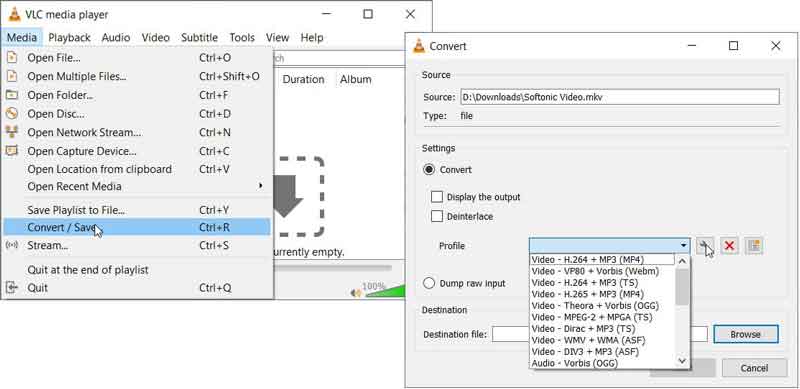Click the Stream broadcast icon

(11, 246)
